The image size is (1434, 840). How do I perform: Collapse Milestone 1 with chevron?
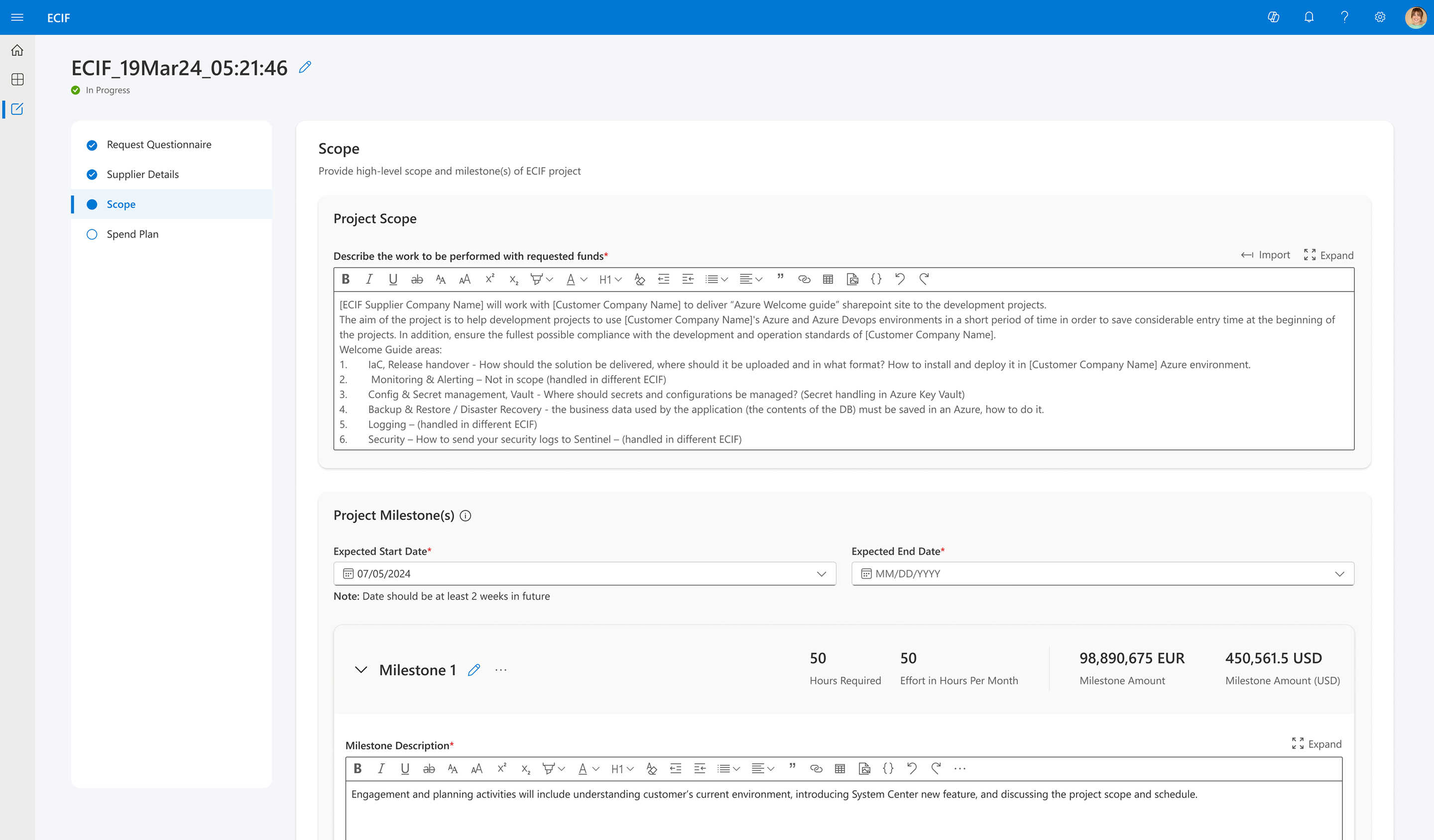[361, 670]
